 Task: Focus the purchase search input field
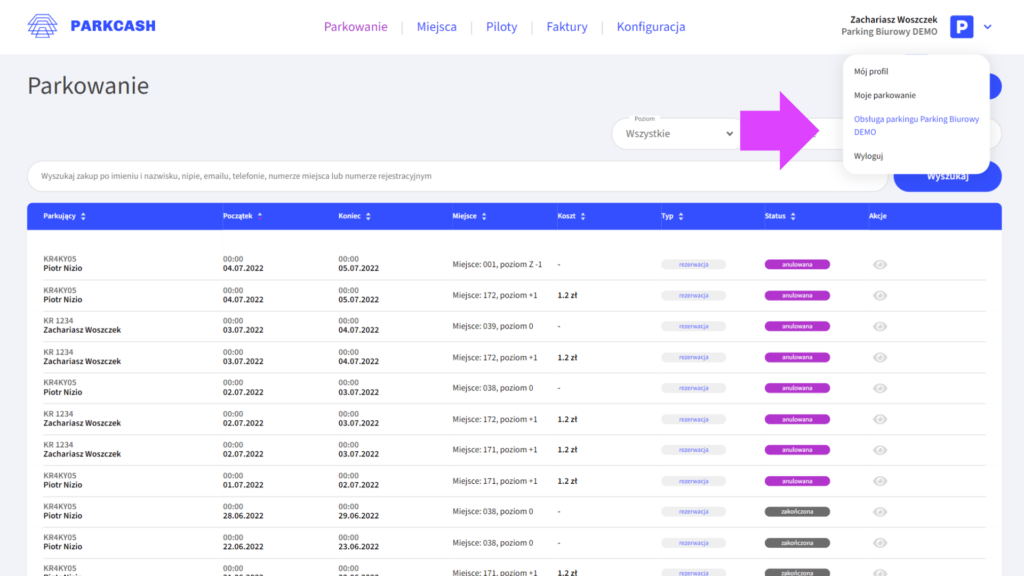[457, 176]
